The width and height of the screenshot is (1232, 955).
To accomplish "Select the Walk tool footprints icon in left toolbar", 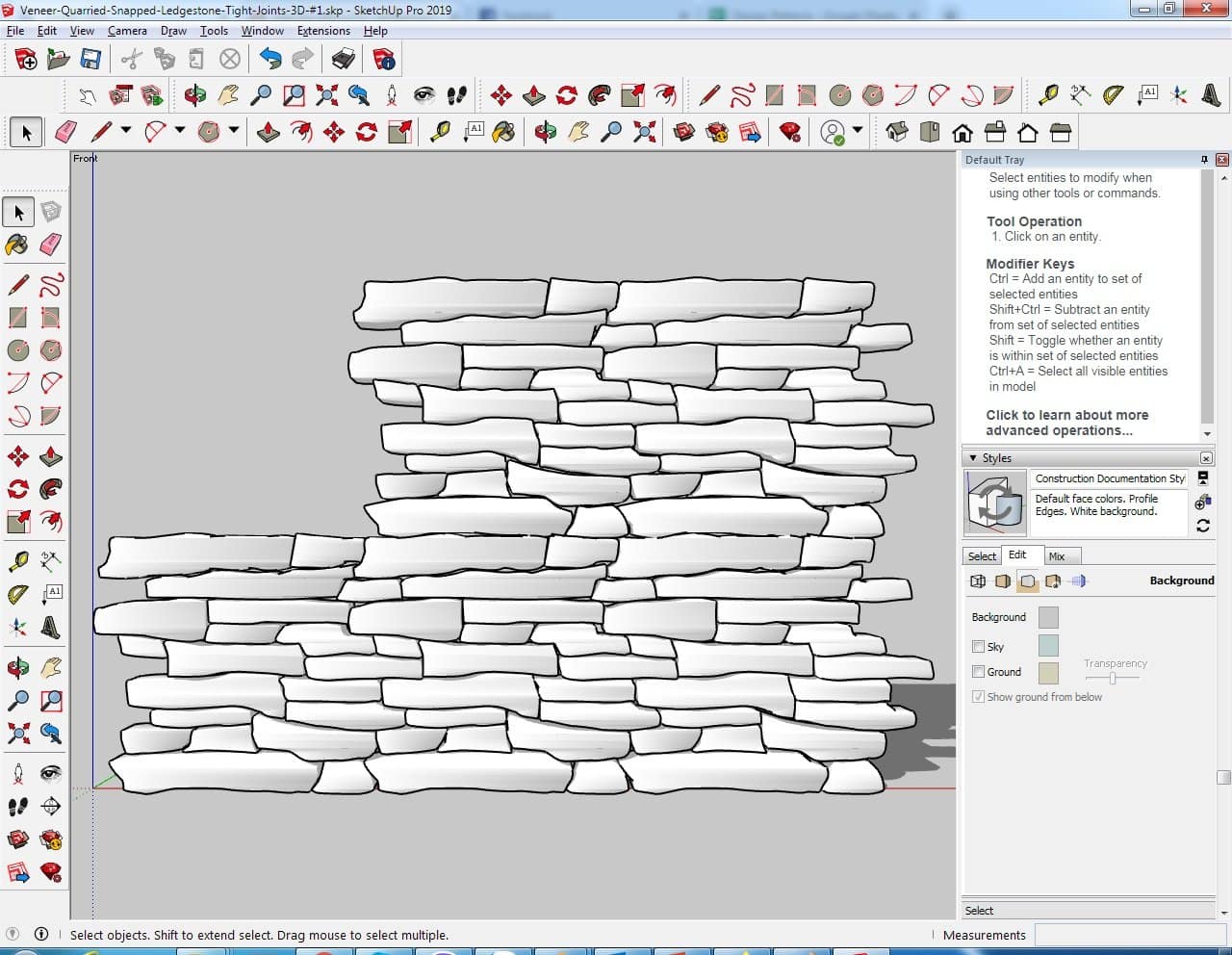I will click(18, 807).
